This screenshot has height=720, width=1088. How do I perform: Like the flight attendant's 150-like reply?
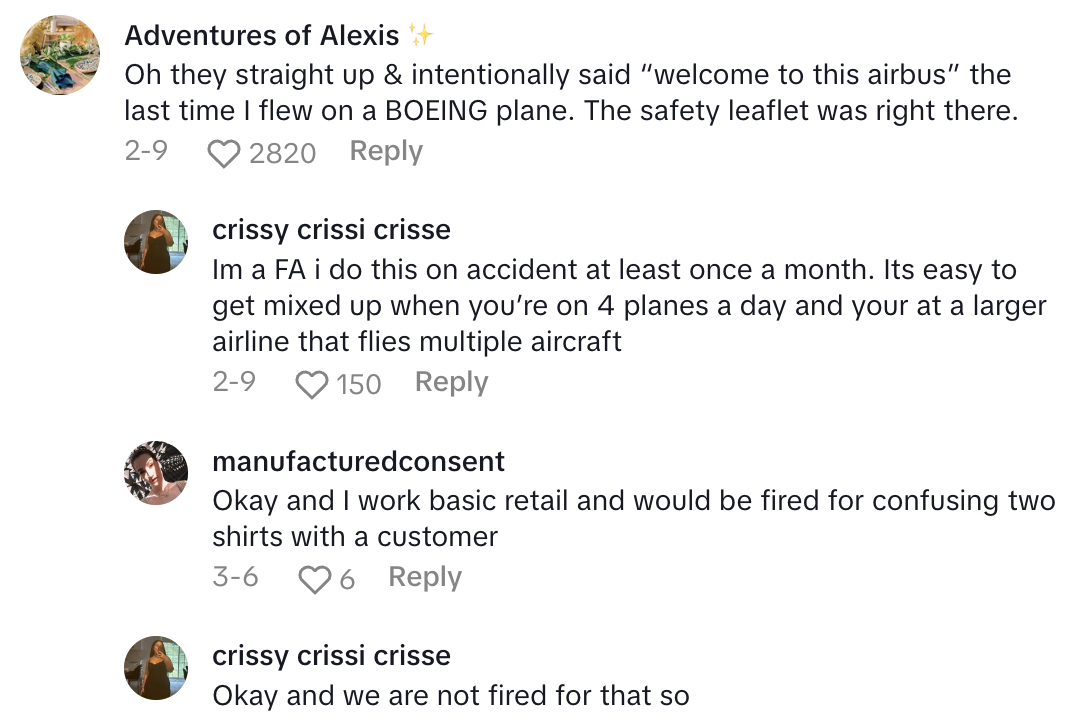point(313,384)
